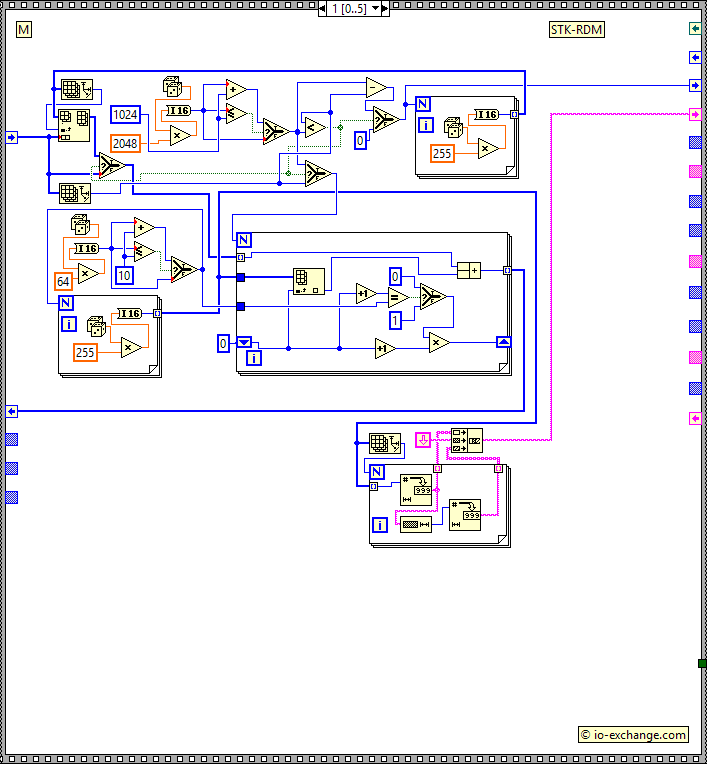This screenshot has width=707, height=764.
Task: Click the 2048 orange constant
Action: click(x=125, y=144)
